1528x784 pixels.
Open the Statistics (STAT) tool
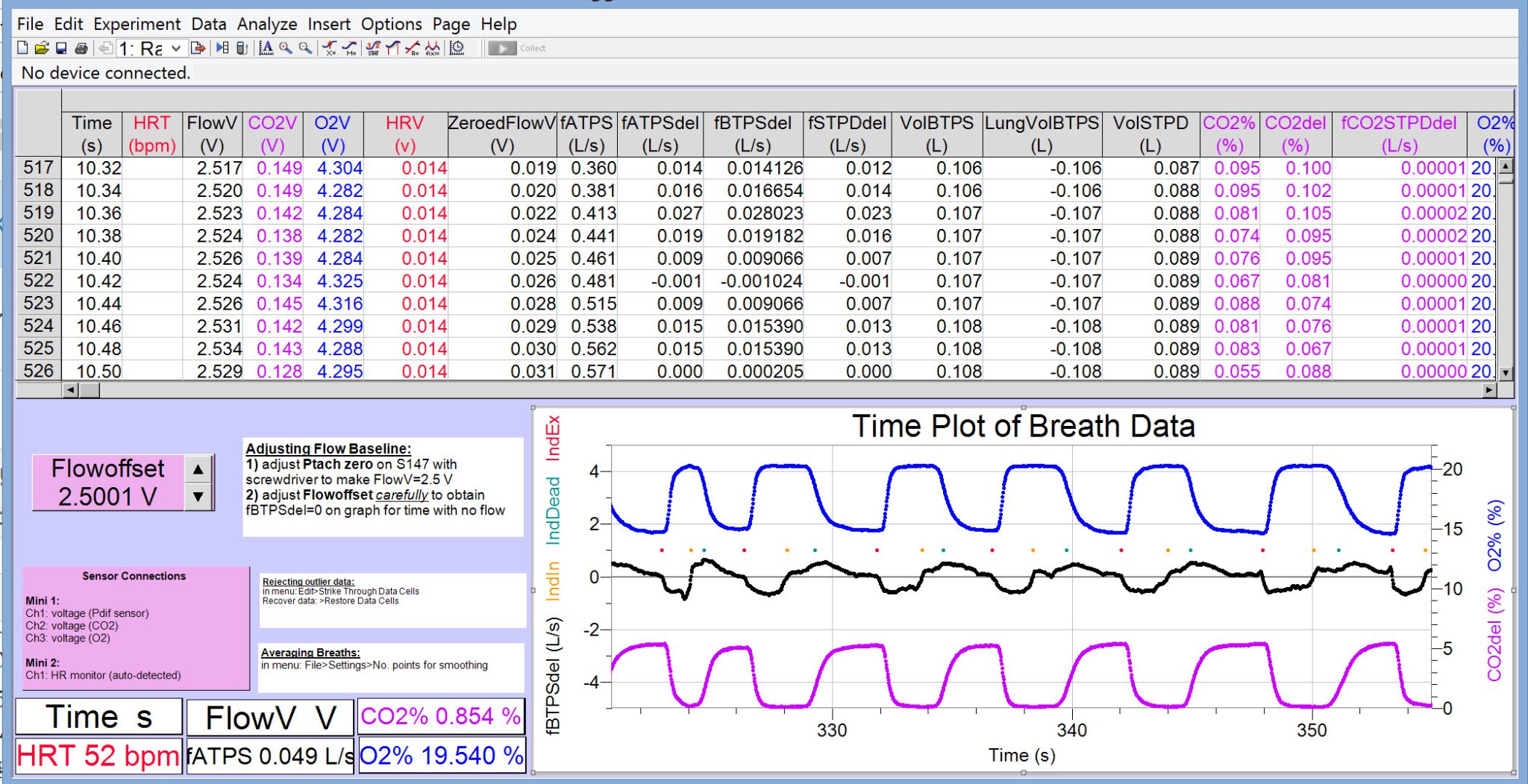[373, 48]
